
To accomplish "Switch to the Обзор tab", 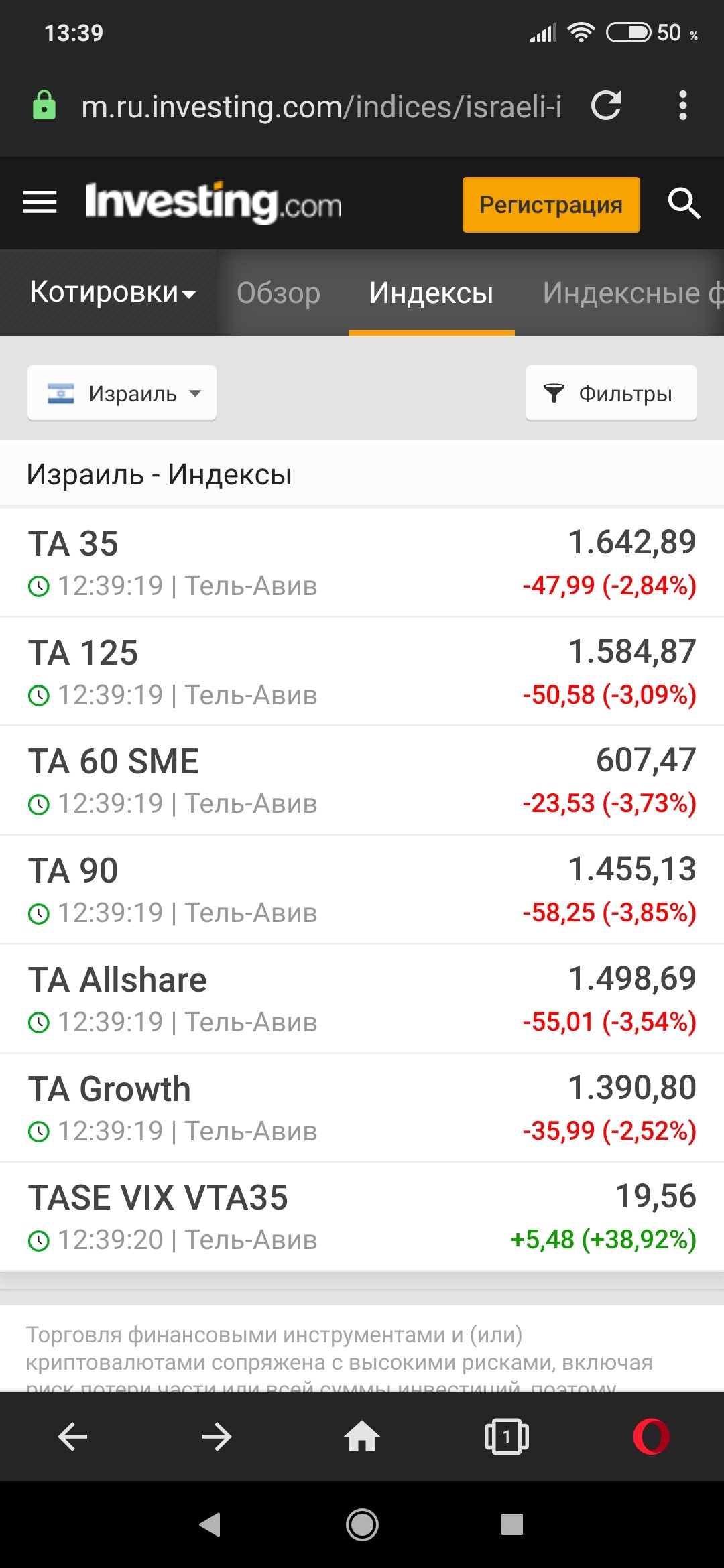I will tap(278, 293).
